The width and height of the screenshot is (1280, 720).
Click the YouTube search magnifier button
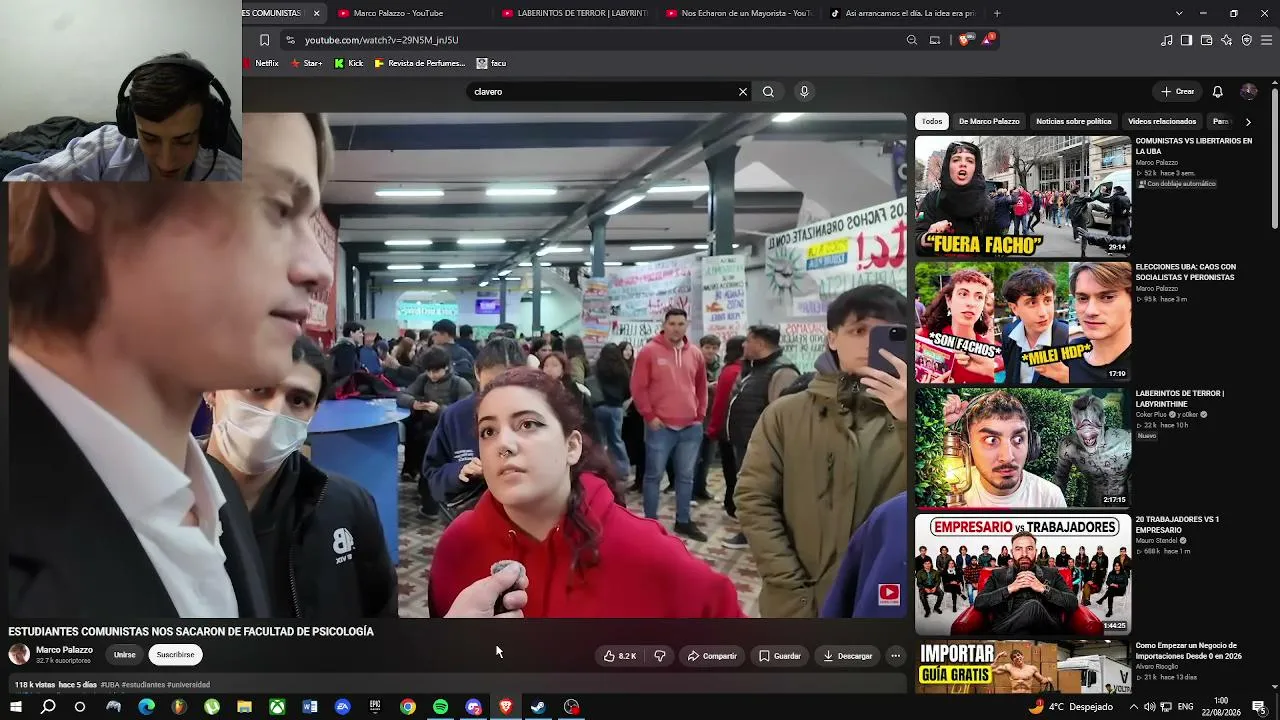point(768,92)
